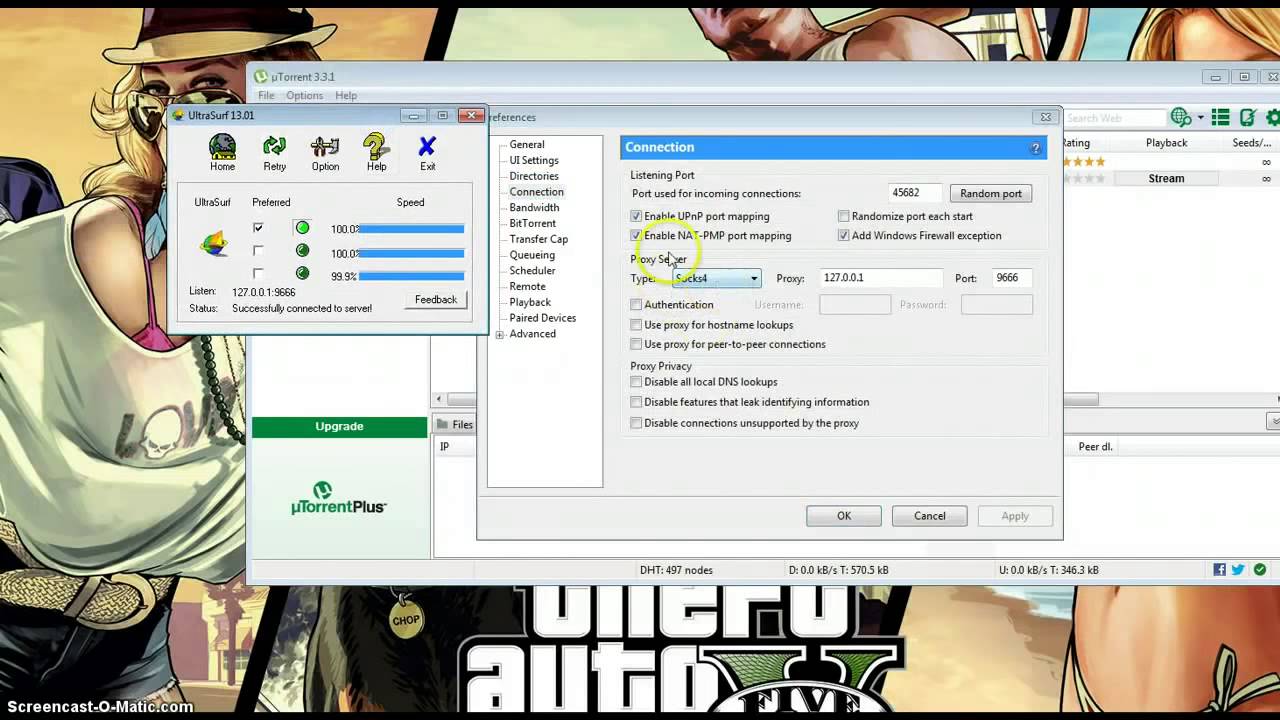
Task: Open the UltraSurf Option tools icon
Action: tap(325, 148)
